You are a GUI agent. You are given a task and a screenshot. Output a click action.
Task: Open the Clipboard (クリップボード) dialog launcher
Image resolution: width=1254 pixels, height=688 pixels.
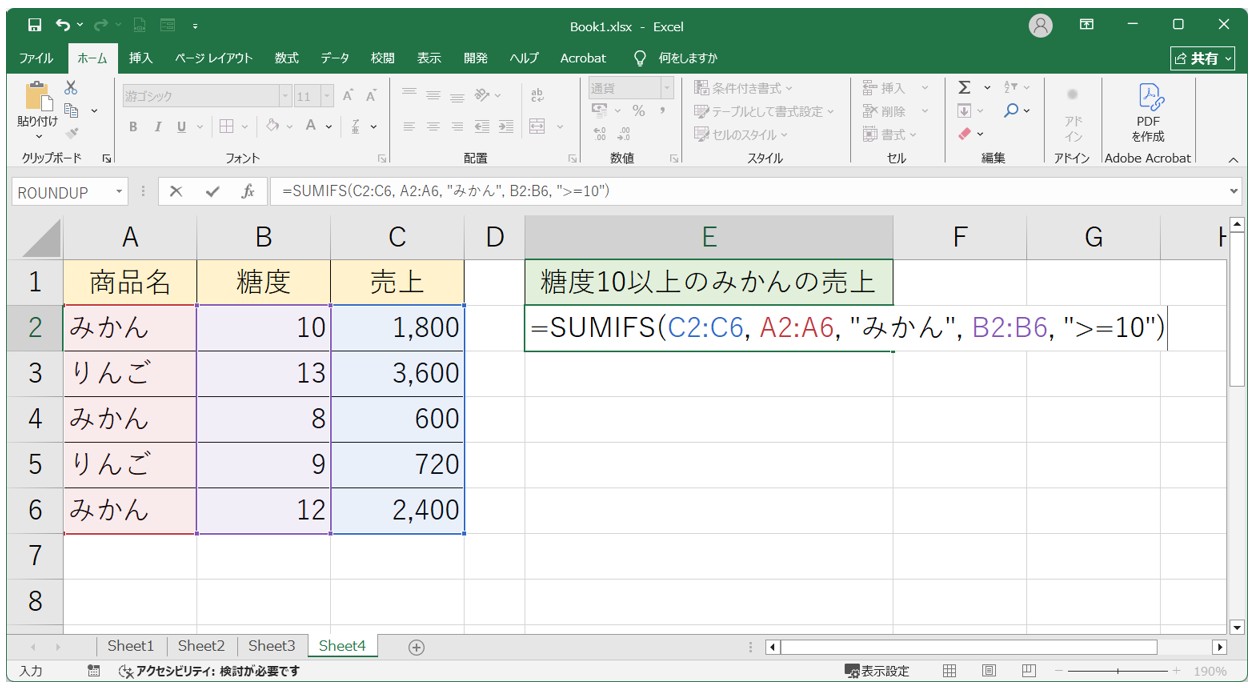click(x=107, y=159)
